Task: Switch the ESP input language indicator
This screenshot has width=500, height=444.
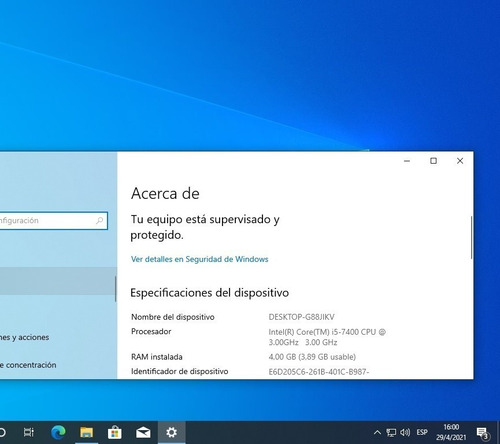Action: coord(422,432)
